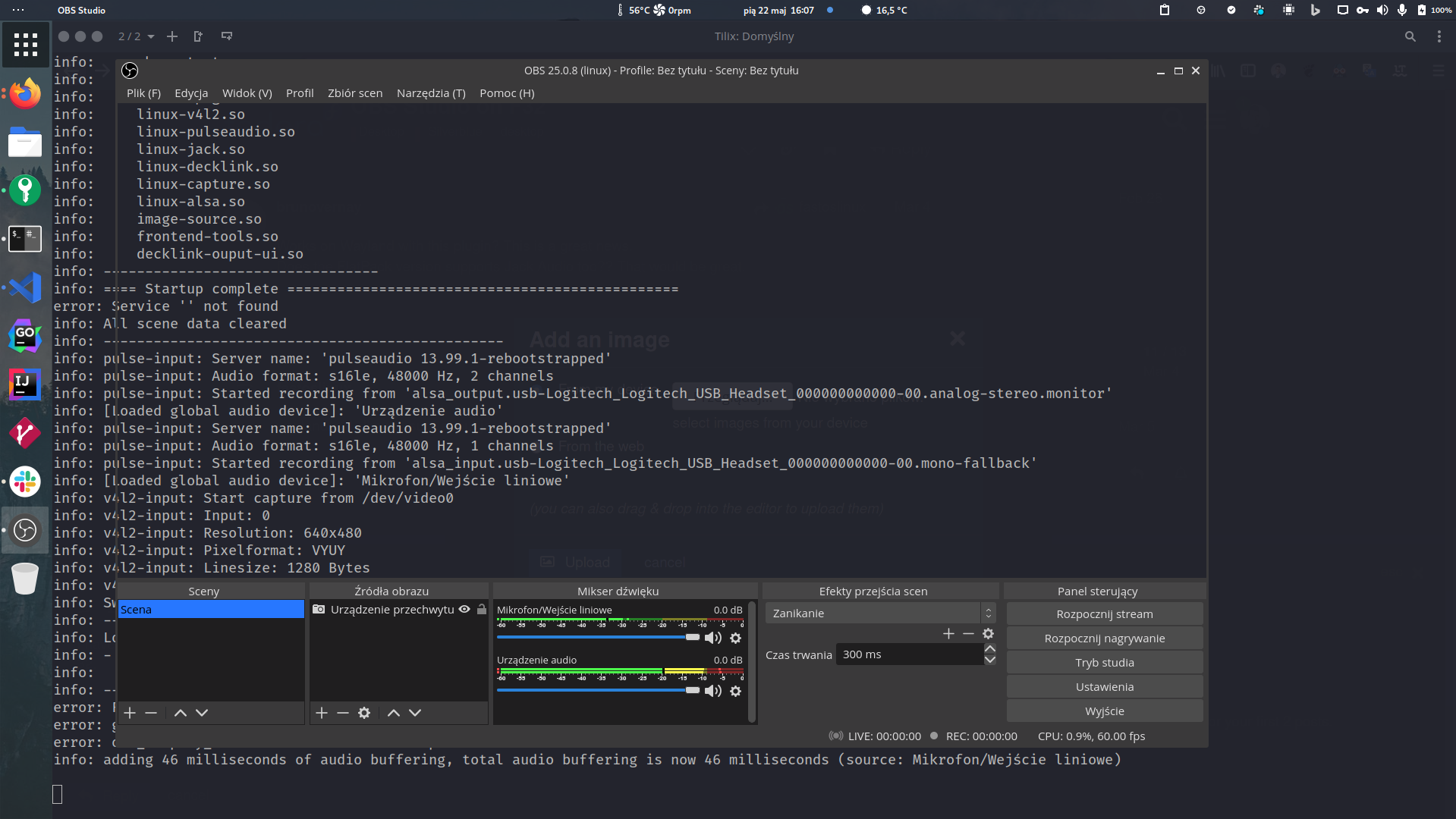This screenshot has height=819, width=1456.
Task: Move the selected source up
Action: (393, 713)
